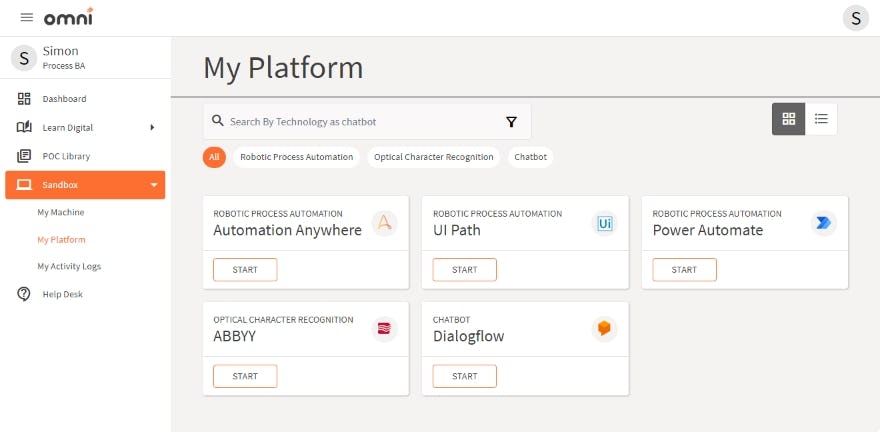
Task: Click the Automation Anywhere logo icon
Action: tap(384, 223)
